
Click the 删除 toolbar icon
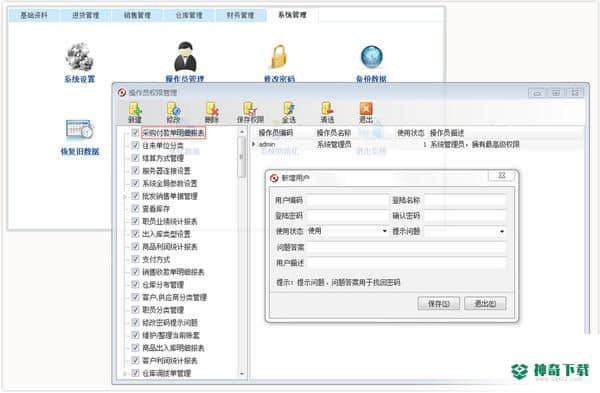coord(212,109)
